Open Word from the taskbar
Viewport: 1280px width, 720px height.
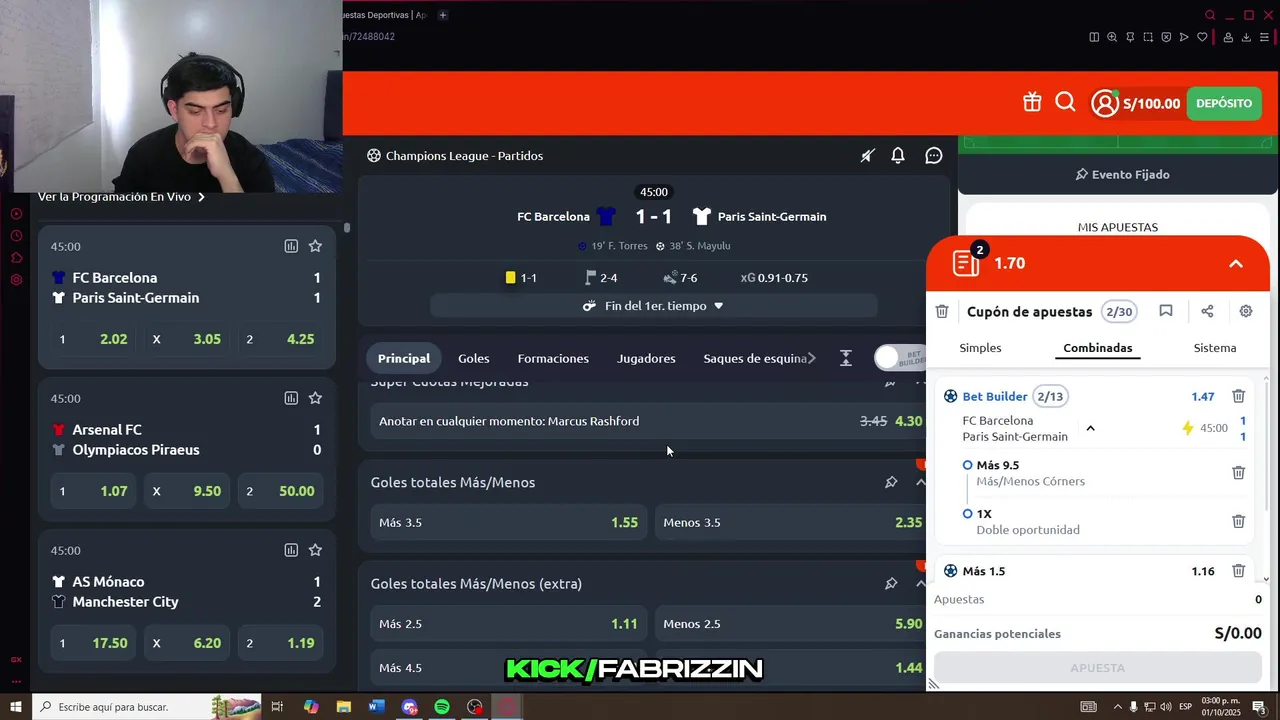point(376,707)
